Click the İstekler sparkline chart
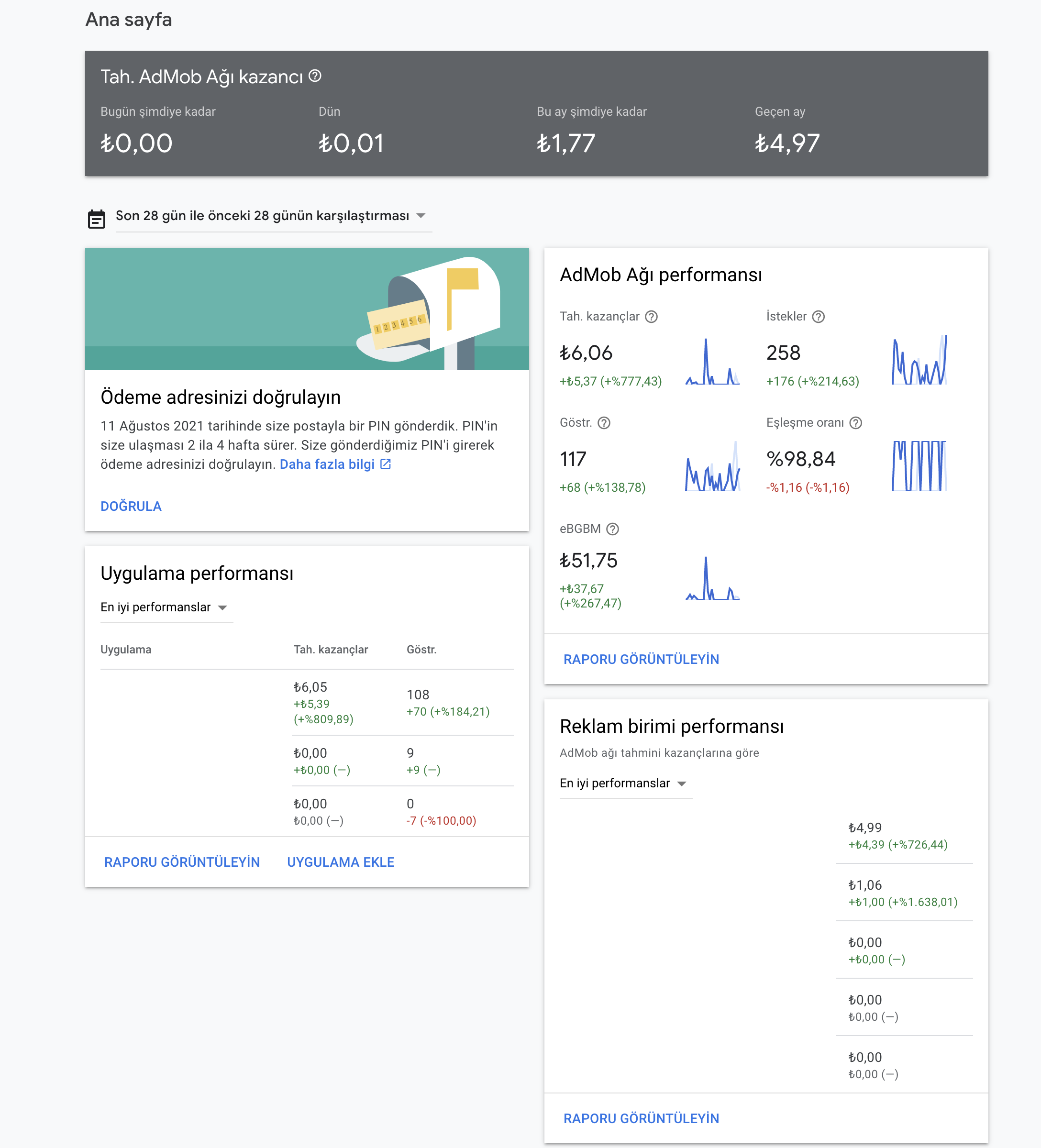Viewport: 1041px width, 1148px height. coord(919,360)
